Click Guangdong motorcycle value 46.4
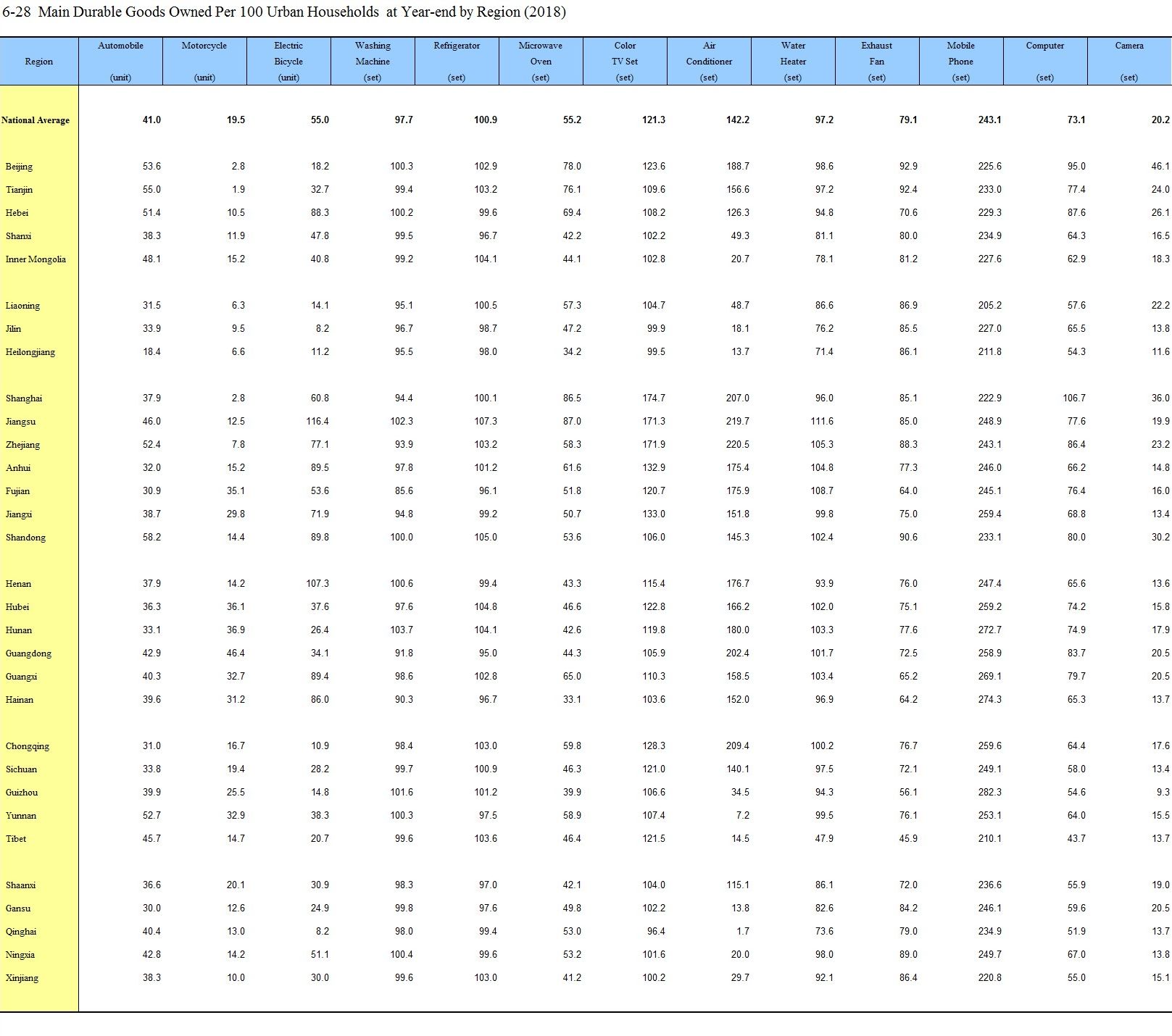1172x1036 pixels. 236,653
